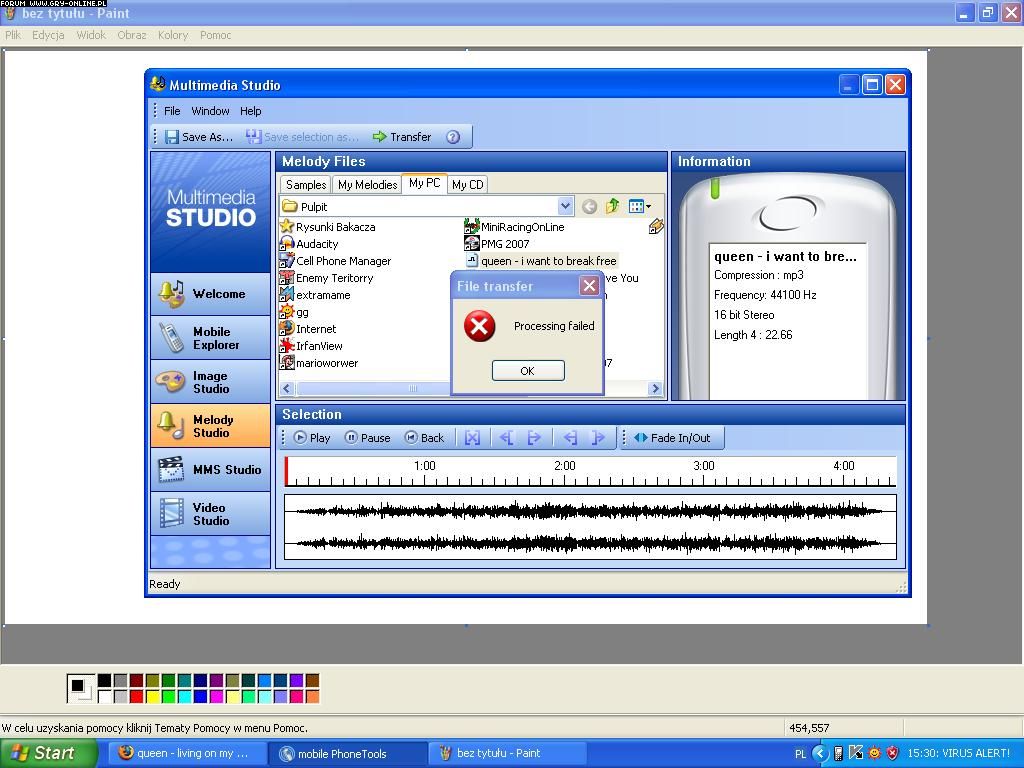Click OK in File transfer dialog

(528, 370)
